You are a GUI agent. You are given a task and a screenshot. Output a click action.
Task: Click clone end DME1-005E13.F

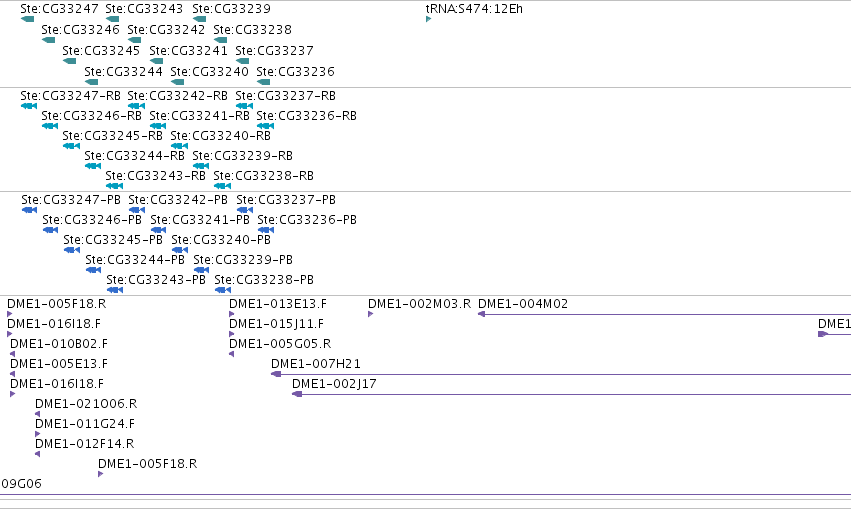(59, 364)
